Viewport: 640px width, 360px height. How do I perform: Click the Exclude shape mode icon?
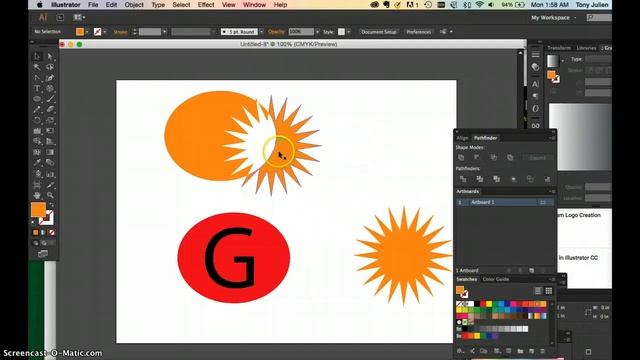pos(510,158)
